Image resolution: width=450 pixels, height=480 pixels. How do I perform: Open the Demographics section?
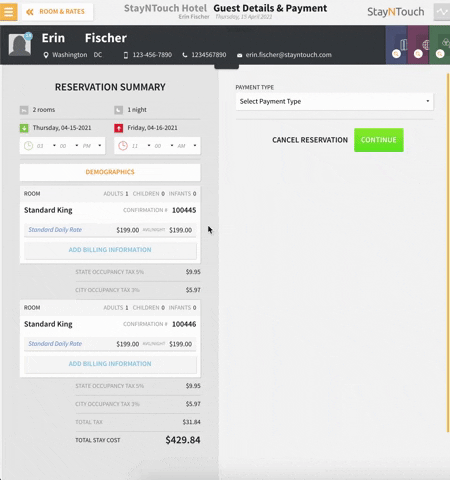click(110, 172)
